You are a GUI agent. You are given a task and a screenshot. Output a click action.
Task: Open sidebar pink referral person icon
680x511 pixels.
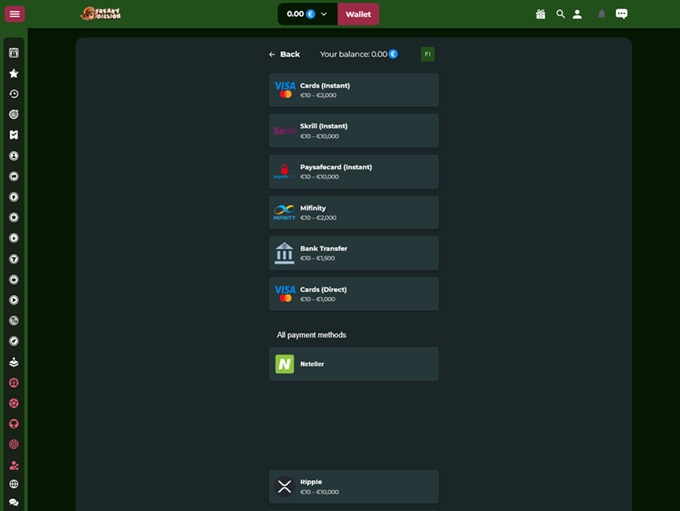(x=14, y=465)
